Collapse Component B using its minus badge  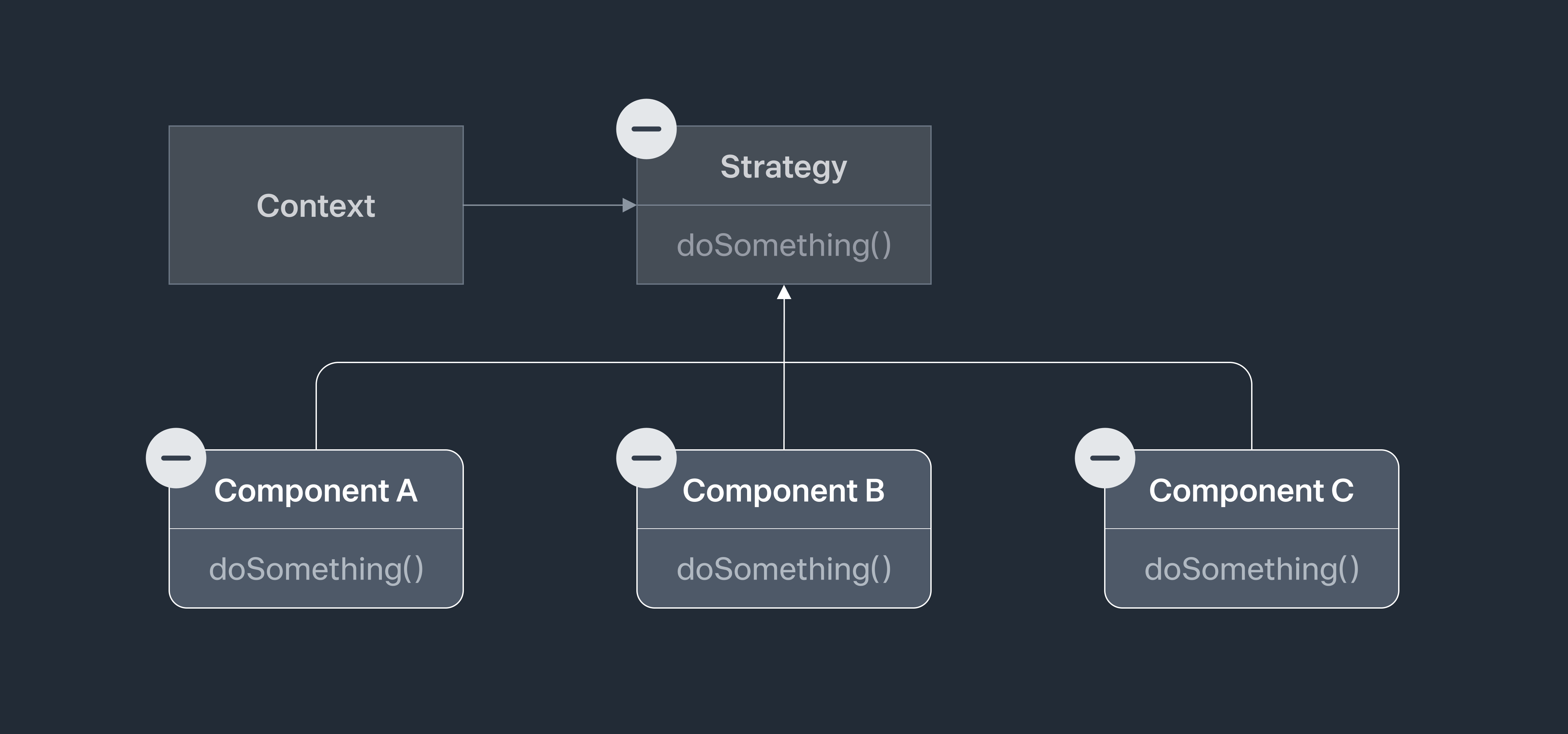click(x=646, y=458)
